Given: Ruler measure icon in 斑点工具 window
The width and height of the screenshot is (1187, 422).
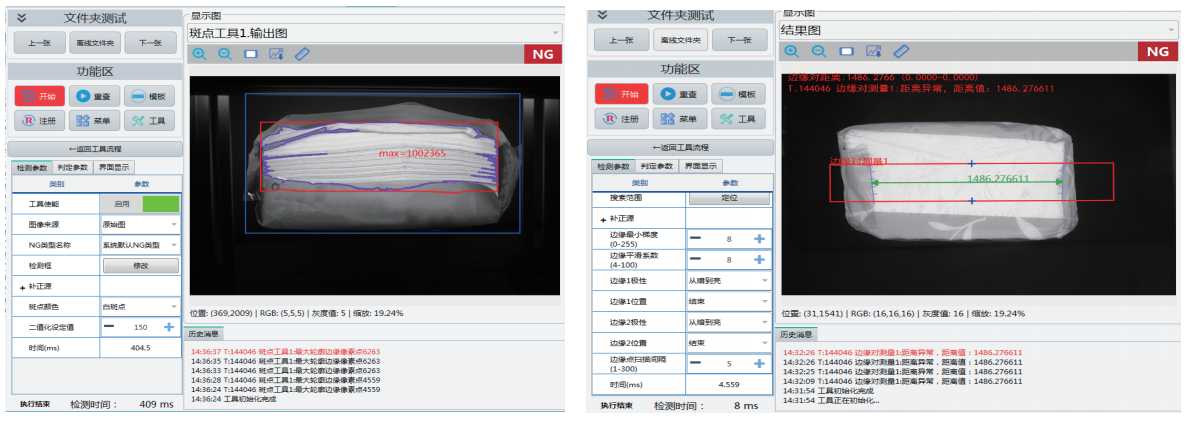Looking at the screenshot, I should coord(302,55).
